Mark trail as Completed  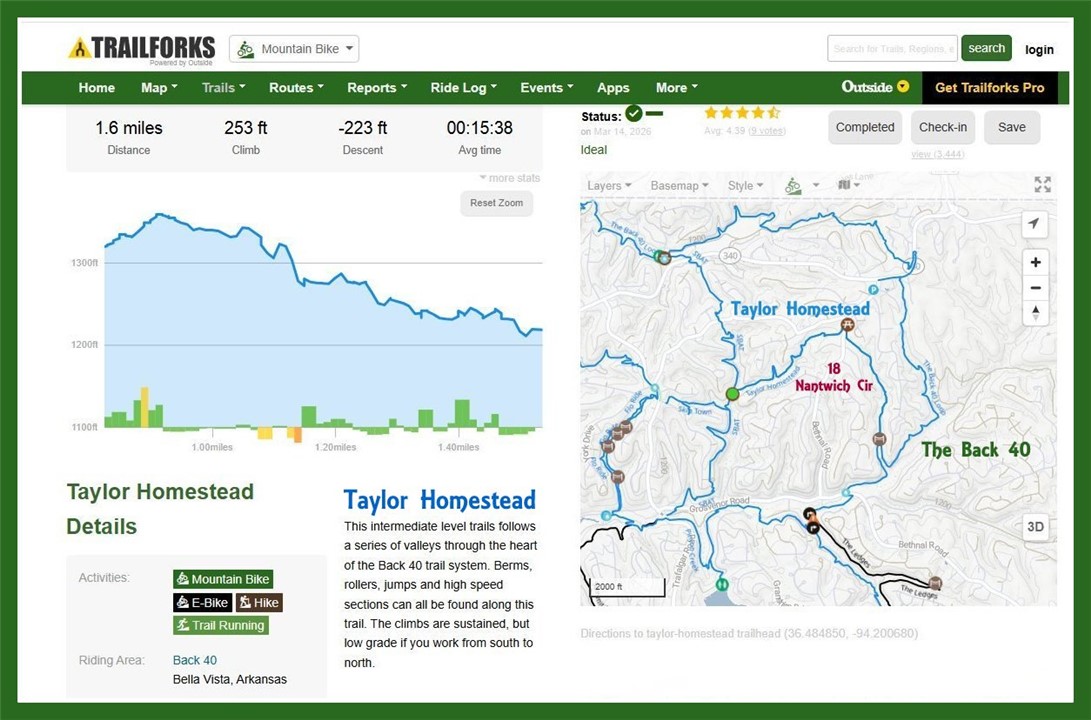(865, 127)
